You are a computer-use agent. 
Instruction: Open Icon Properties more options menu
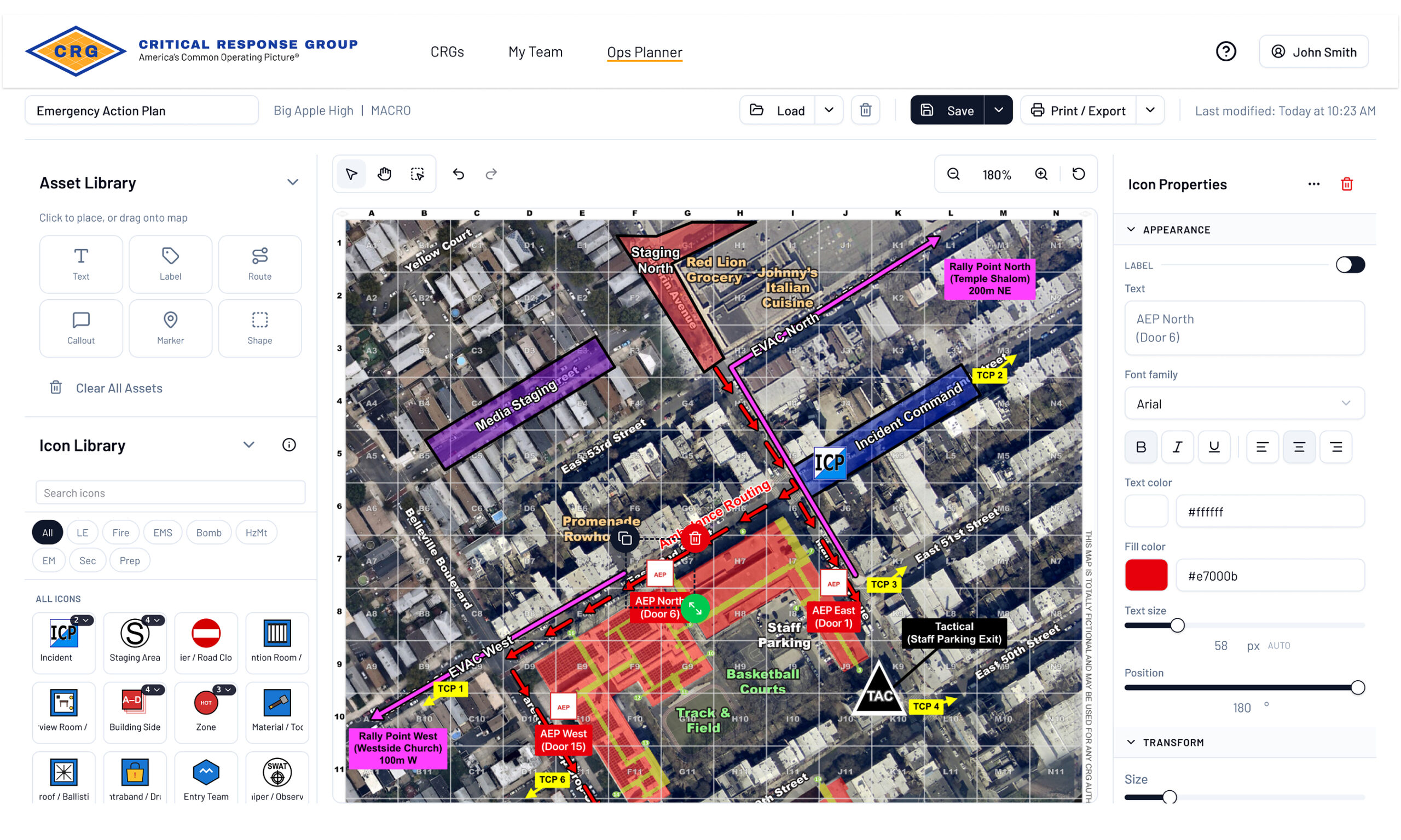tap(1314, 184)
